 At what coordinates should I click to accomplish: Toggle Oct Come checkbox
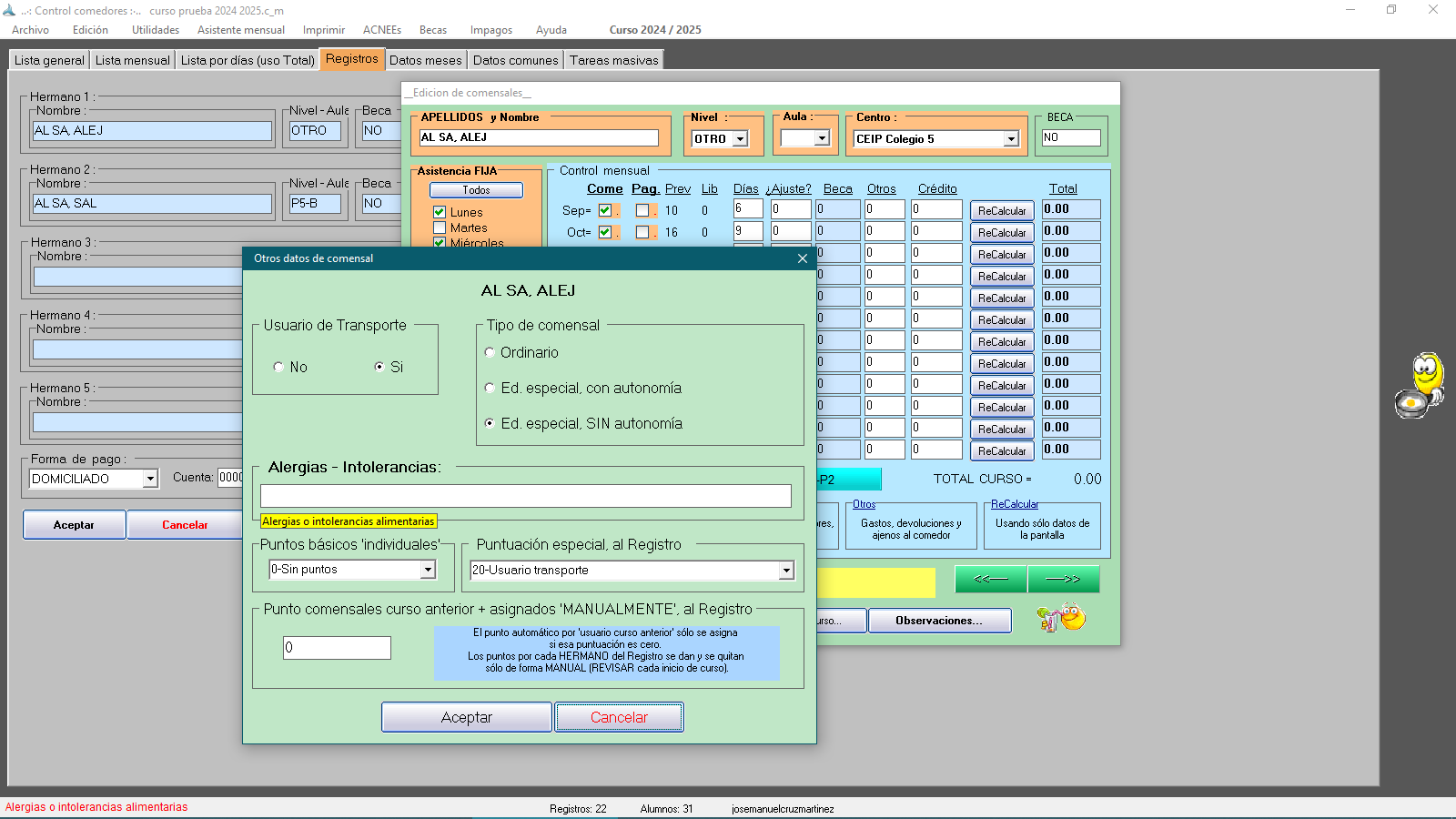[x=605, y=232]
